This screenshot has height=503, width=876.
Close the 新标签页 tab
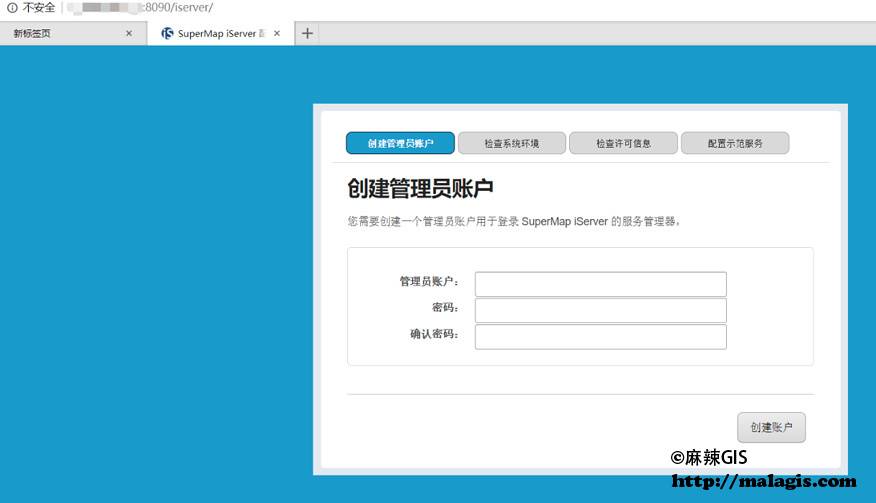(129, 34)
